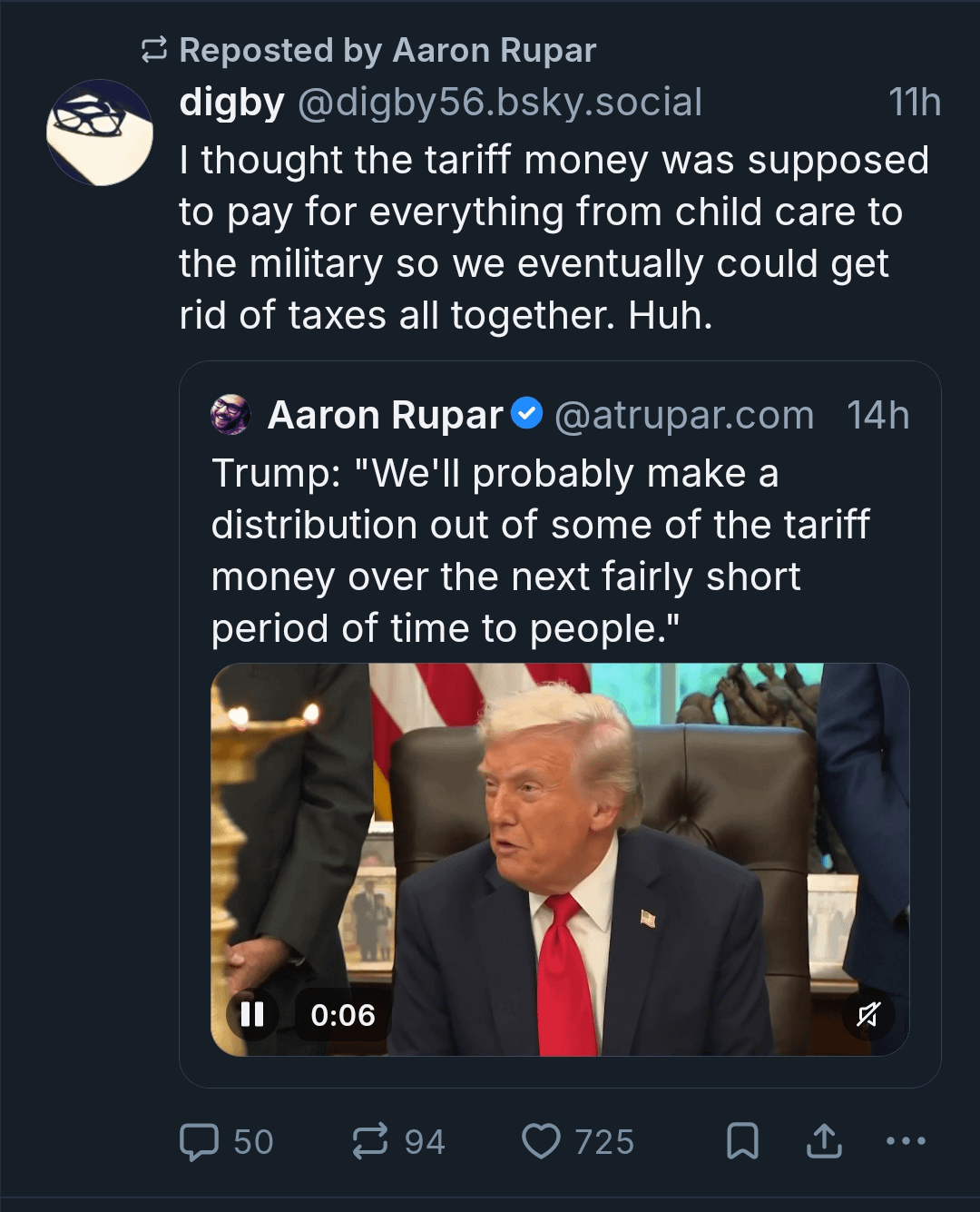Click "Reposted by Aaron Rupar" label
Viewport: 980px width, 1212px height.
(x=387, y=50)
